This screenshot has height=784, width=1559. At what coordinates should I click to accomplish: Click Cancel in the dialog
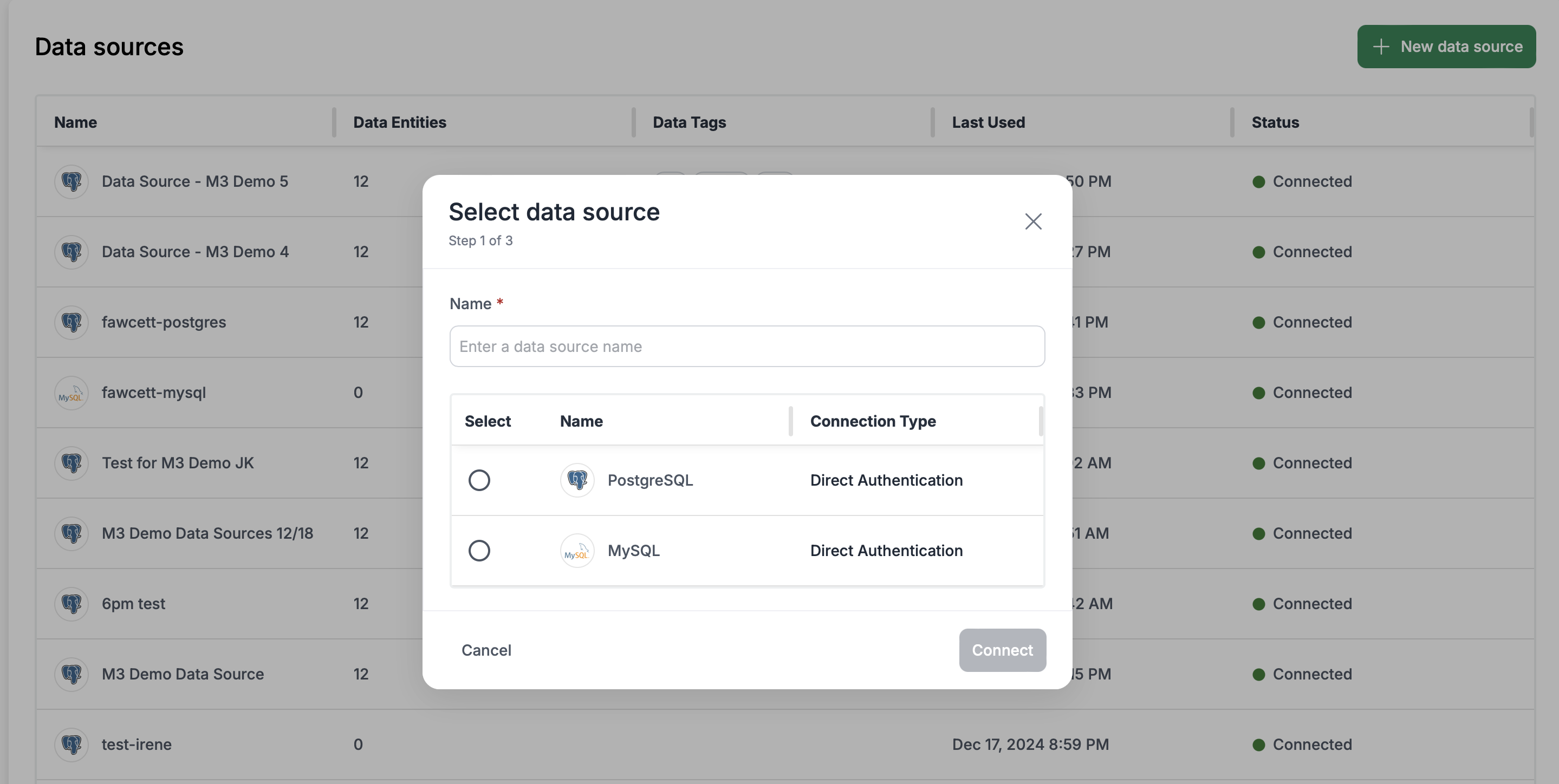click(x=486, y=650)
